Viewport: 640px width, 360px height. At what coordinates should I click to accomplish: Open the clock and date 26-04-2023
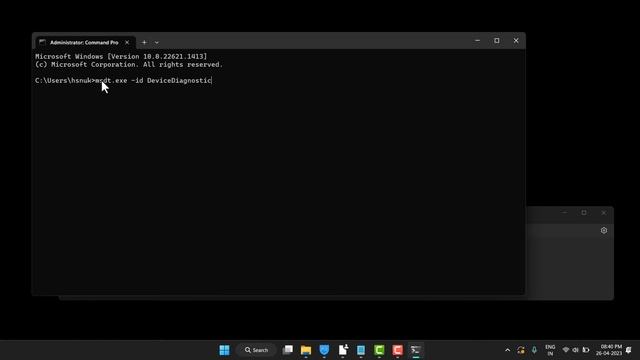click(x=609, y=350)
